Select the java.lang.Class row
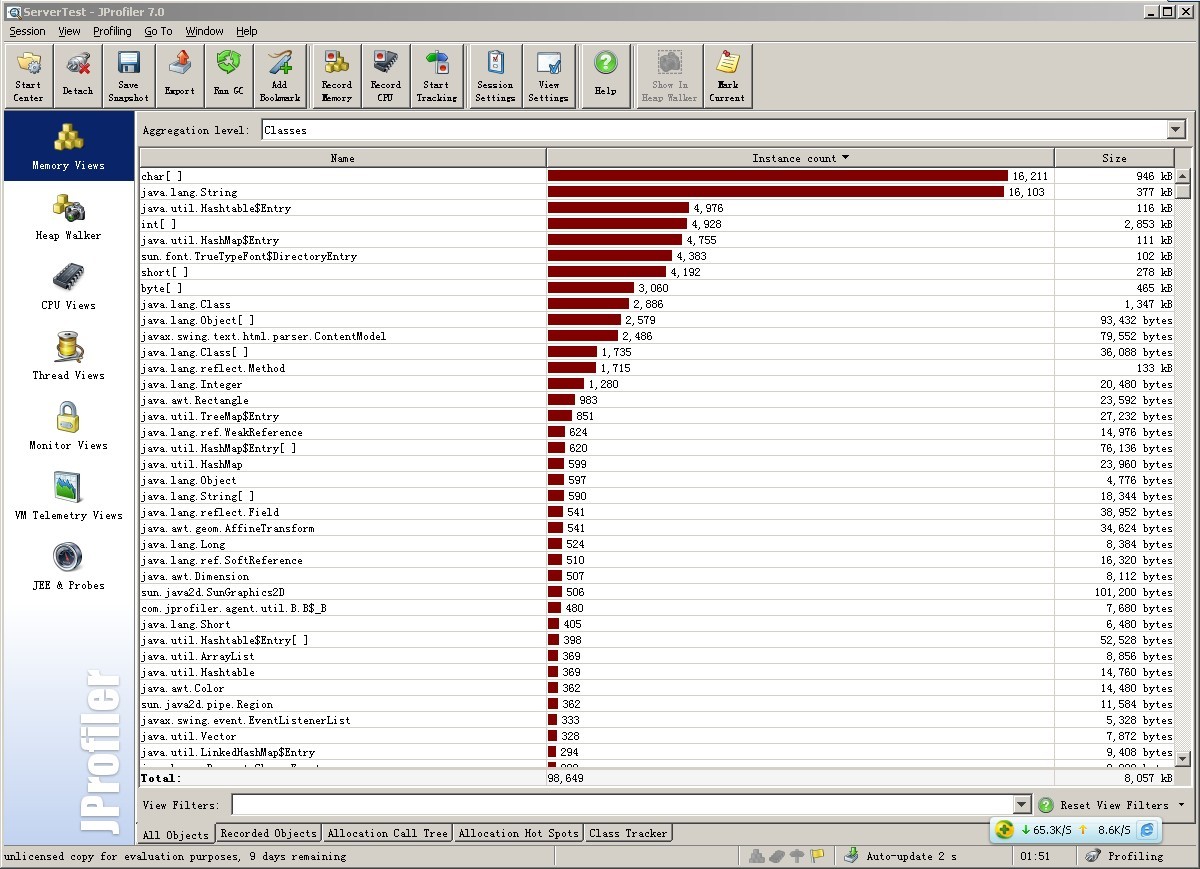Screen dimensions: 1200x869 coord(657,304)
